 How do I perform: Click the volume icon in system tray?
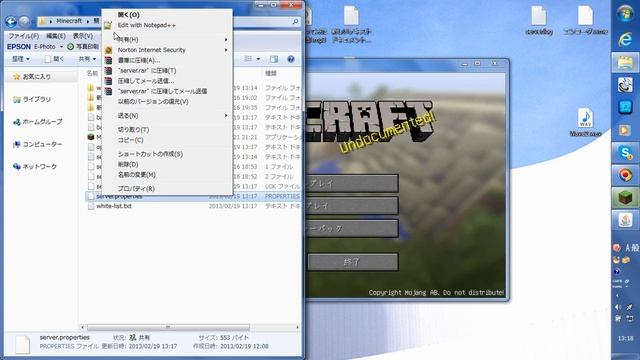pyautogui.click(x=618, y=307)
